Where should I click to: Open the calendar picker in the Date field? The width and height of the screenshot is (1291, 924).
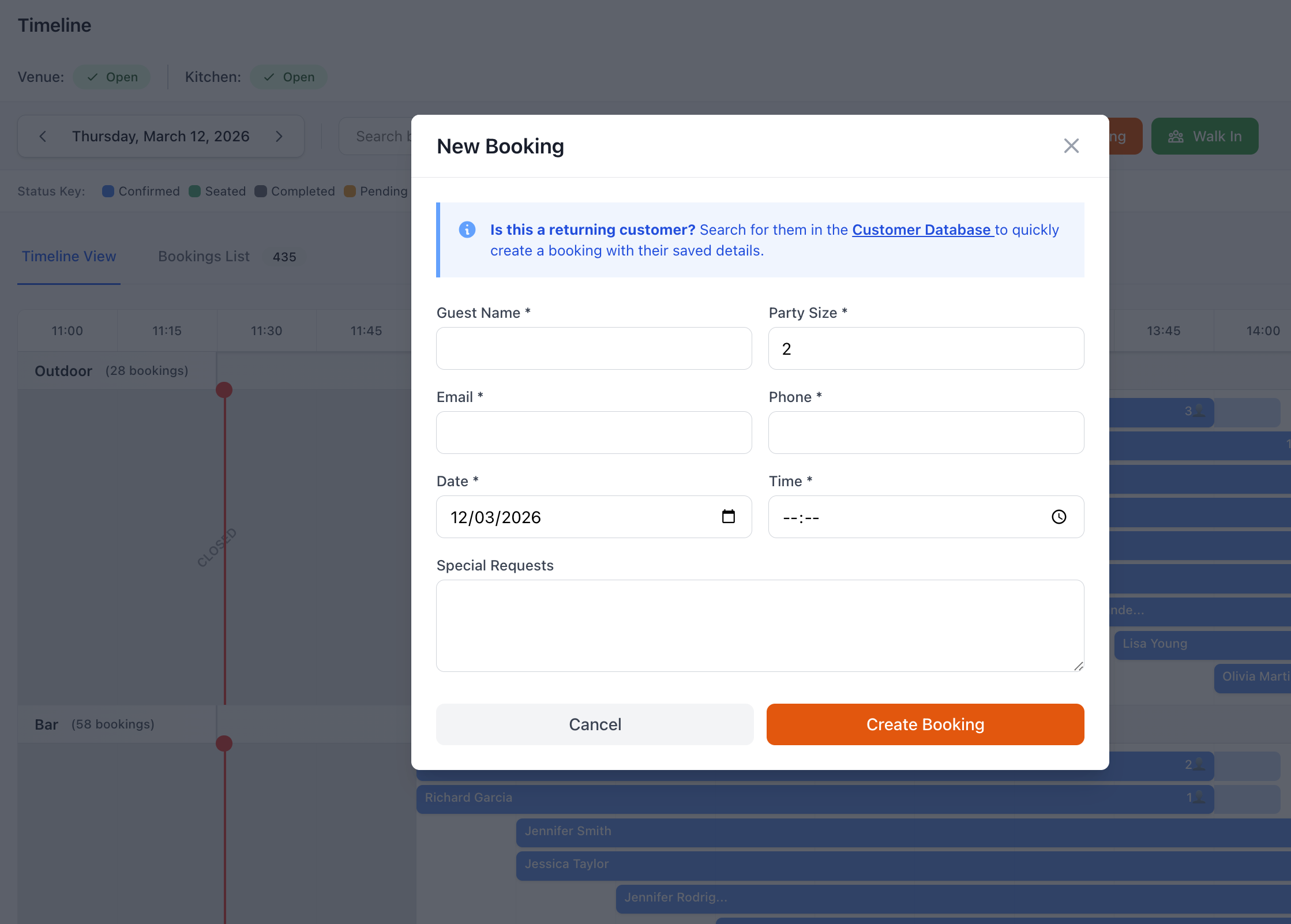(729, 517)
